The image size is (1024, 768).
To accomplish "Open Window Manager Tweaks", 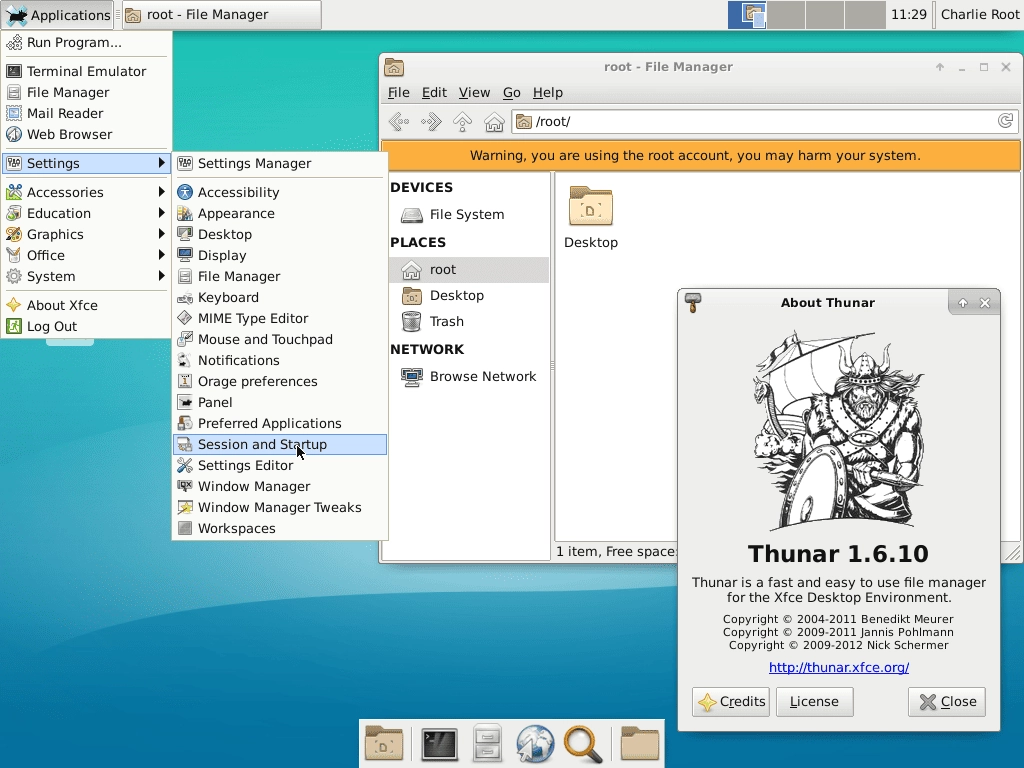I will pyautogui.click(x=280, y=507).
